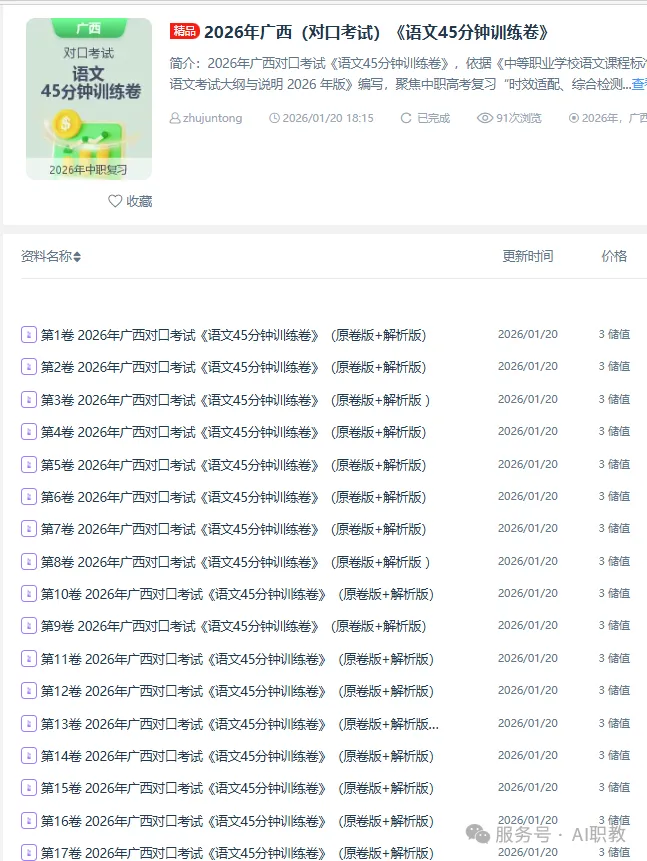The width and height of the screenshot is (647, 861).
Task: Click the 价格 column header
Action: pos(614,256)
